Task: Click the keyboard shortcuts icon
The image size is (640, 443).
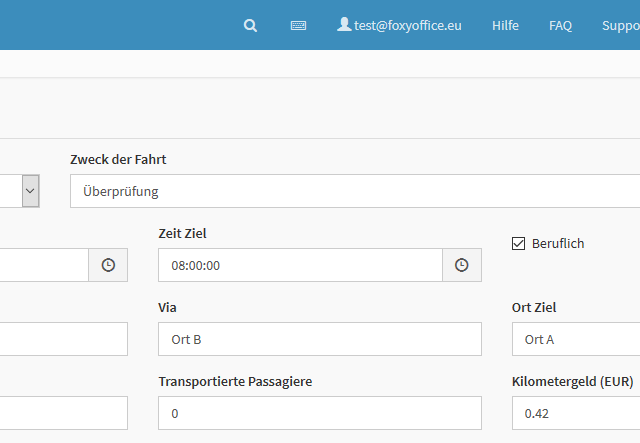Action: click(298, 25)
